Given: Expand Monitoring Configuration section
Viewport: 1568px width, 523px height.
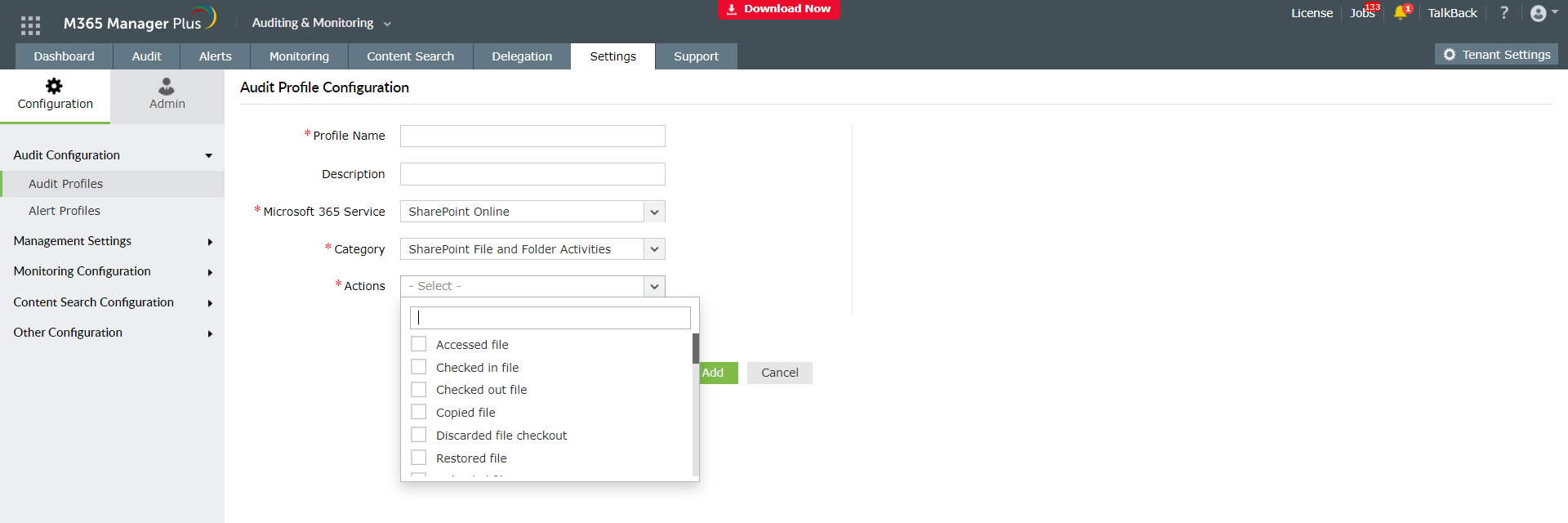Looking at the screenshot, I should (112, 271).
